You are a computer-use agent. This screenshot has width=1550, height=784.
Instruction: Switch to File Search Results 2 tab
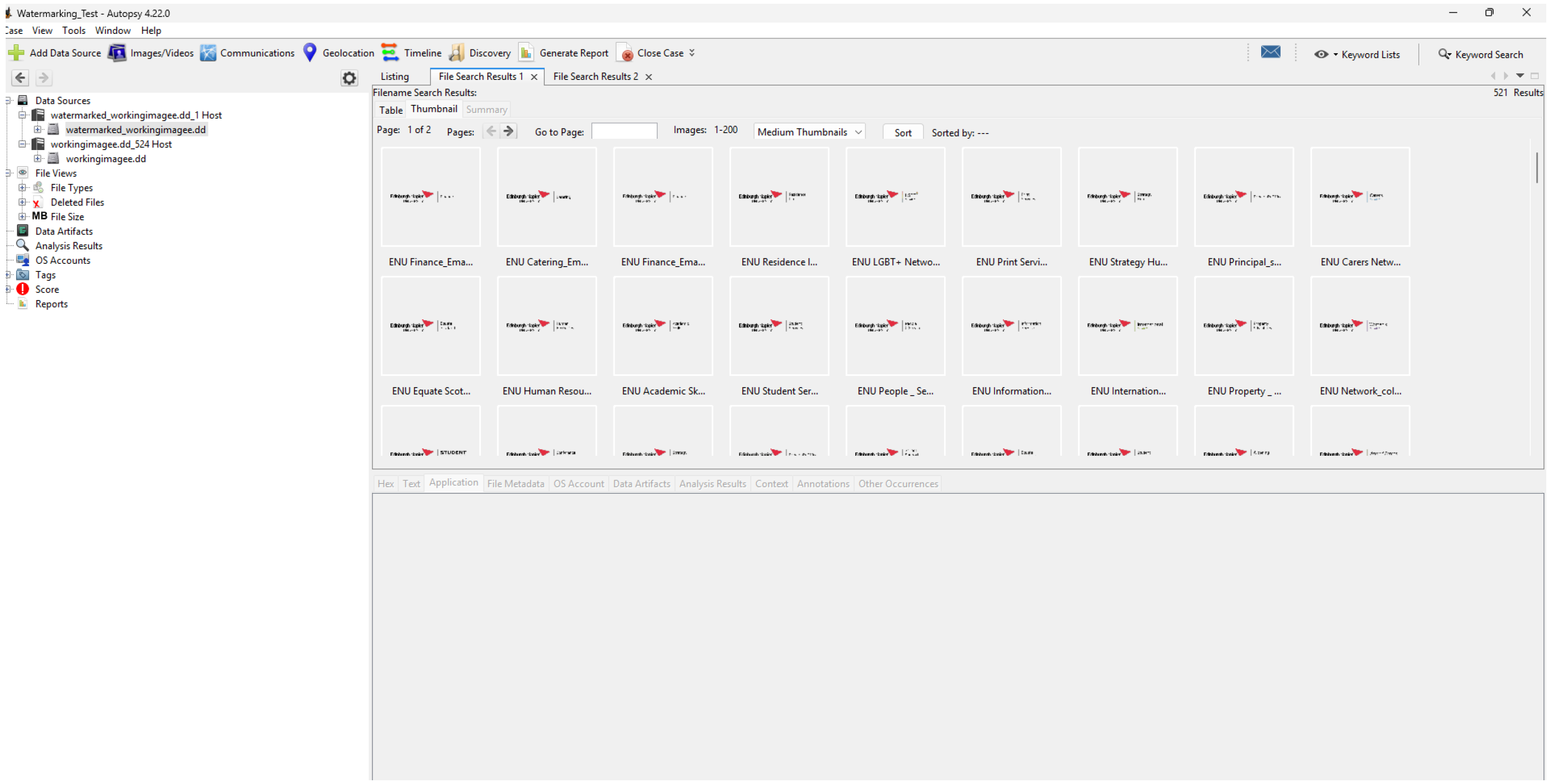[x=595, y=77]
